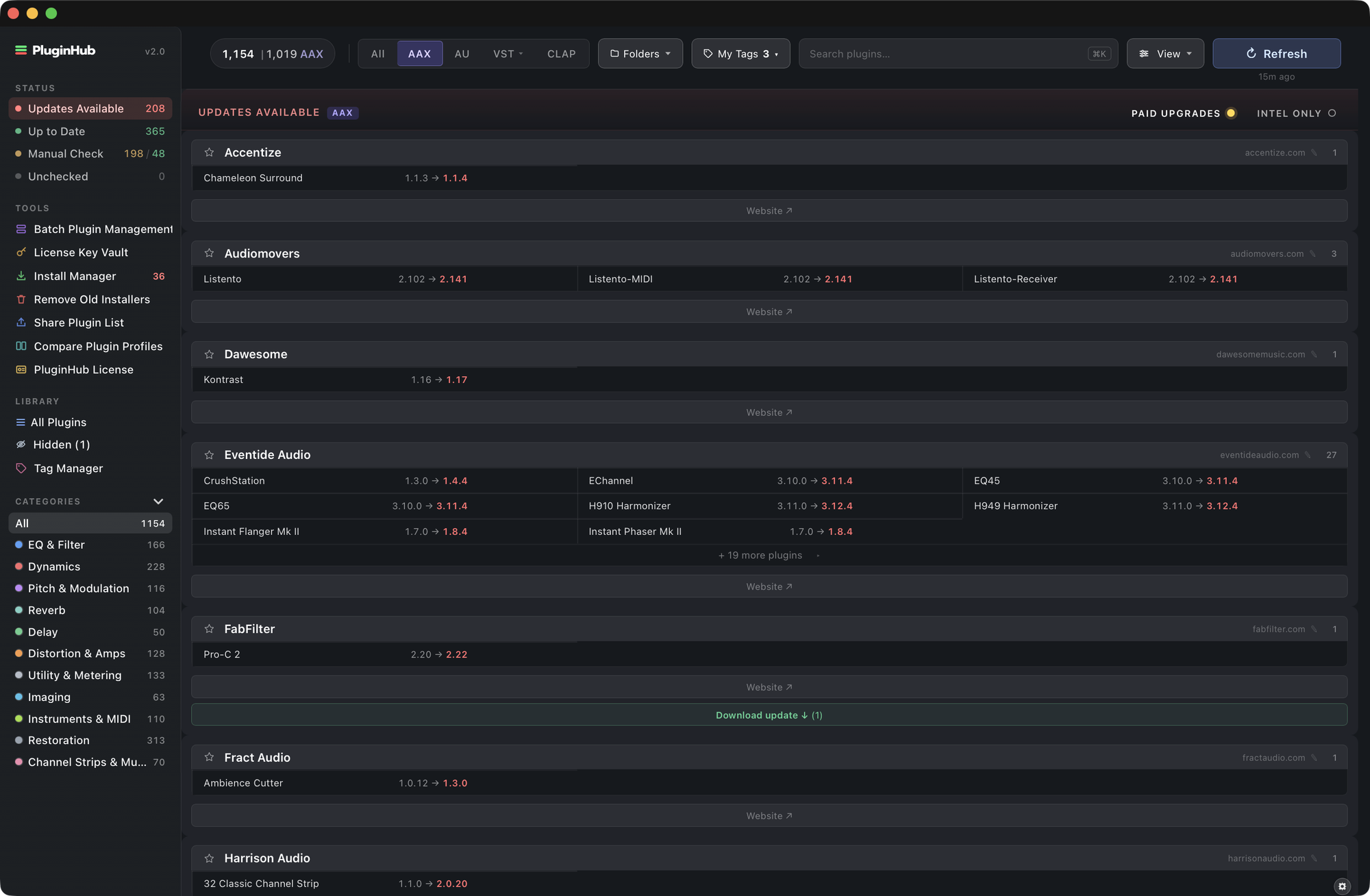The image size is (1370, 896).
Task: Show Hidden plugins eye icon
Action: pyautogui.click(x=21, y=445)
